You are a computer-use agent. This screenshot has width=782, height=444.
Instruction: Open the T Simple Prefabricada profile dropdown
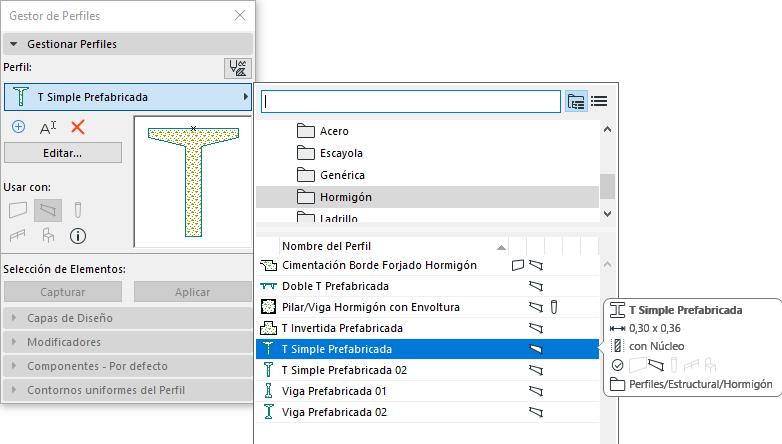[x=128, y=97]
